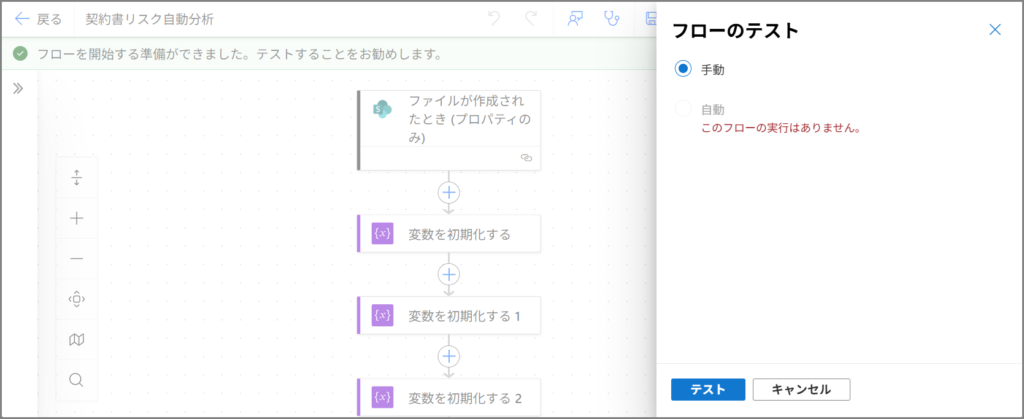Click the expand/collapse vertical arrows icon
Screen dimensions: 1024x419
[x=77, y=178]
